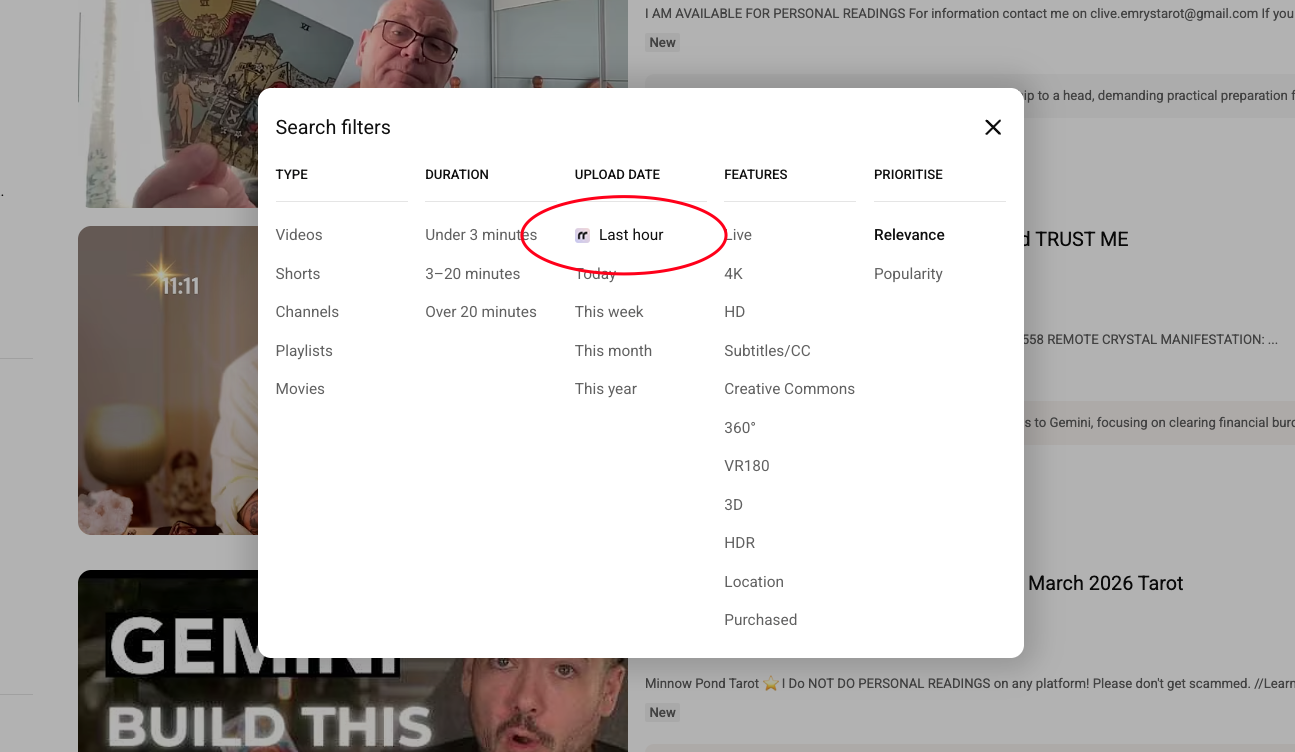The width and height of the screenshot is (1295, 752).
Task: Click the 11:11 tarot video thumbnail
Action: (165, 380)
